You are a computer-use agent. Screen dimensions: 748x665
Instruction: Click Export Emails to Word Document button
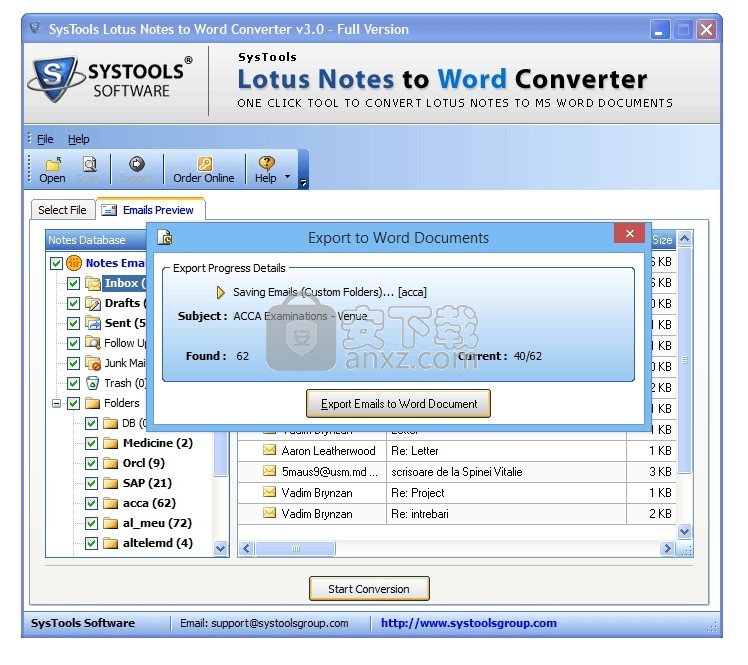pyautogui.click(x=398, y=404)
